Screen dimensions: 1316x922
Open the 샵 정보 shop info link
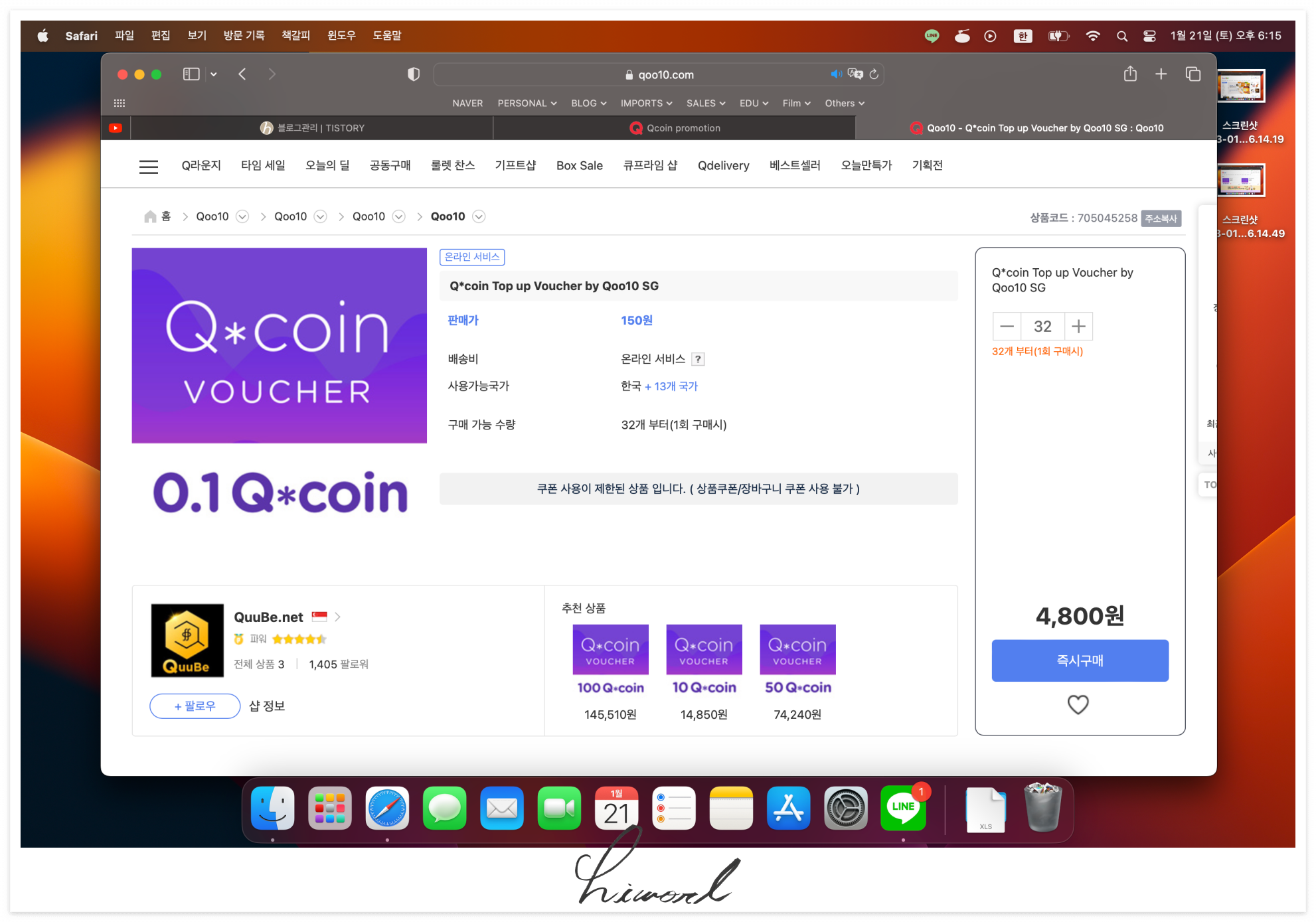coord(266,706)
